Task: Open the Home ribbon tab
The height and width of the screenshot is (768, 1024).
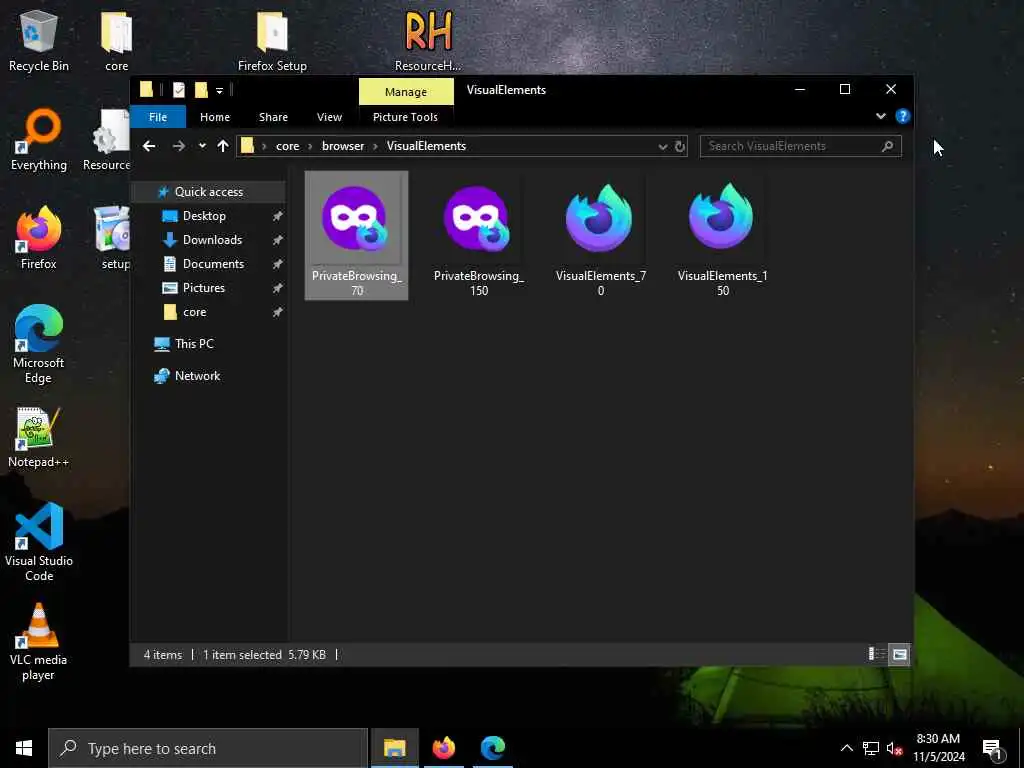Action: click(x=215, y=117)
